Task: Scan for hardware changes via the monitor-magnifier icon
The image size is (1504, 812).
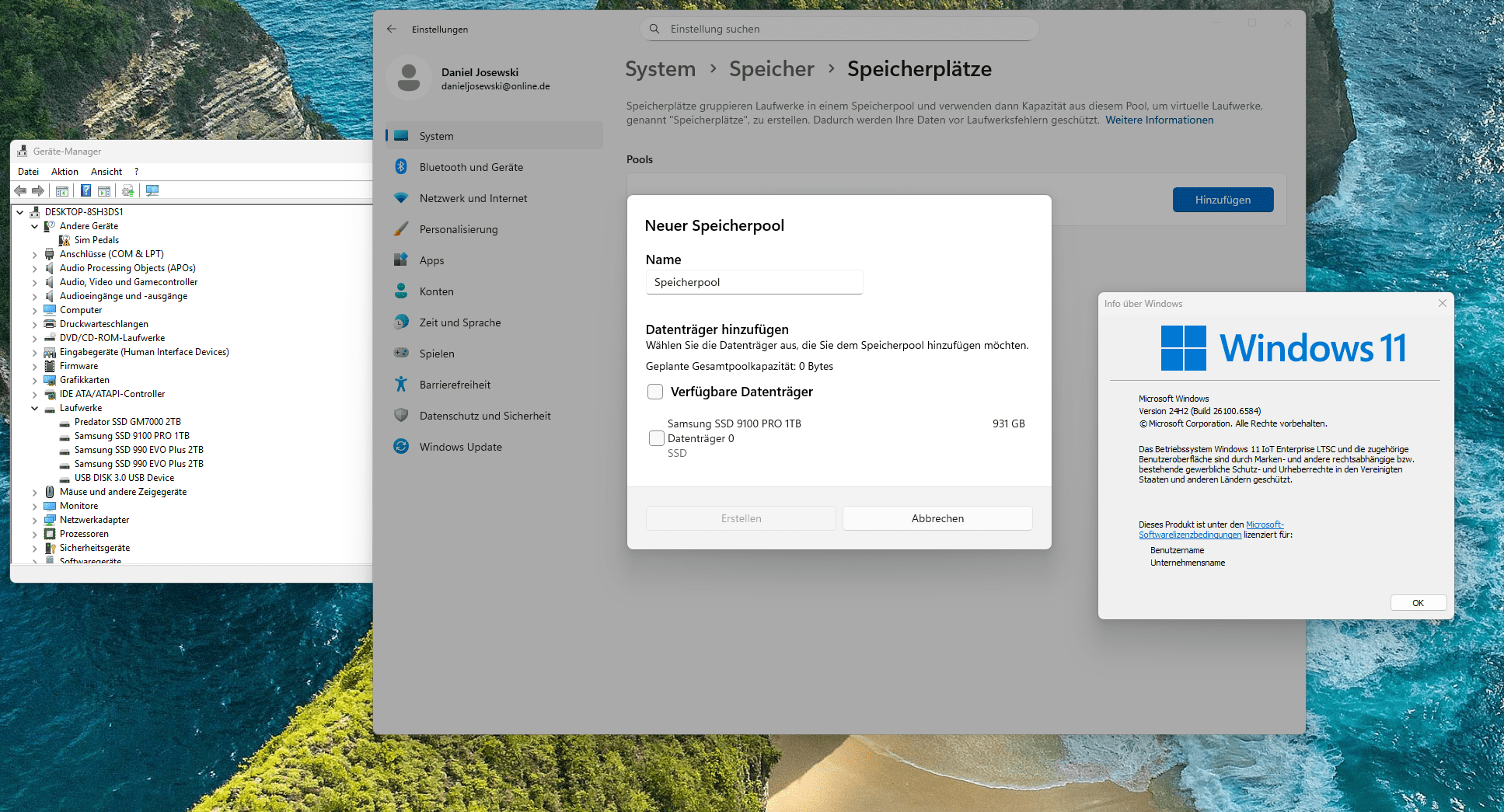Action: (x=152, y=190)
